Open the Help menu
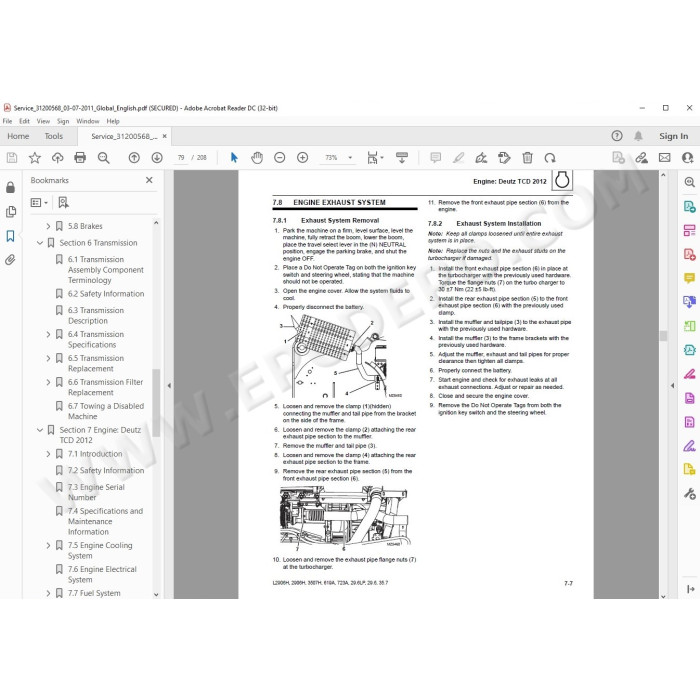700x700 pixels. click(x=113, y=121)
